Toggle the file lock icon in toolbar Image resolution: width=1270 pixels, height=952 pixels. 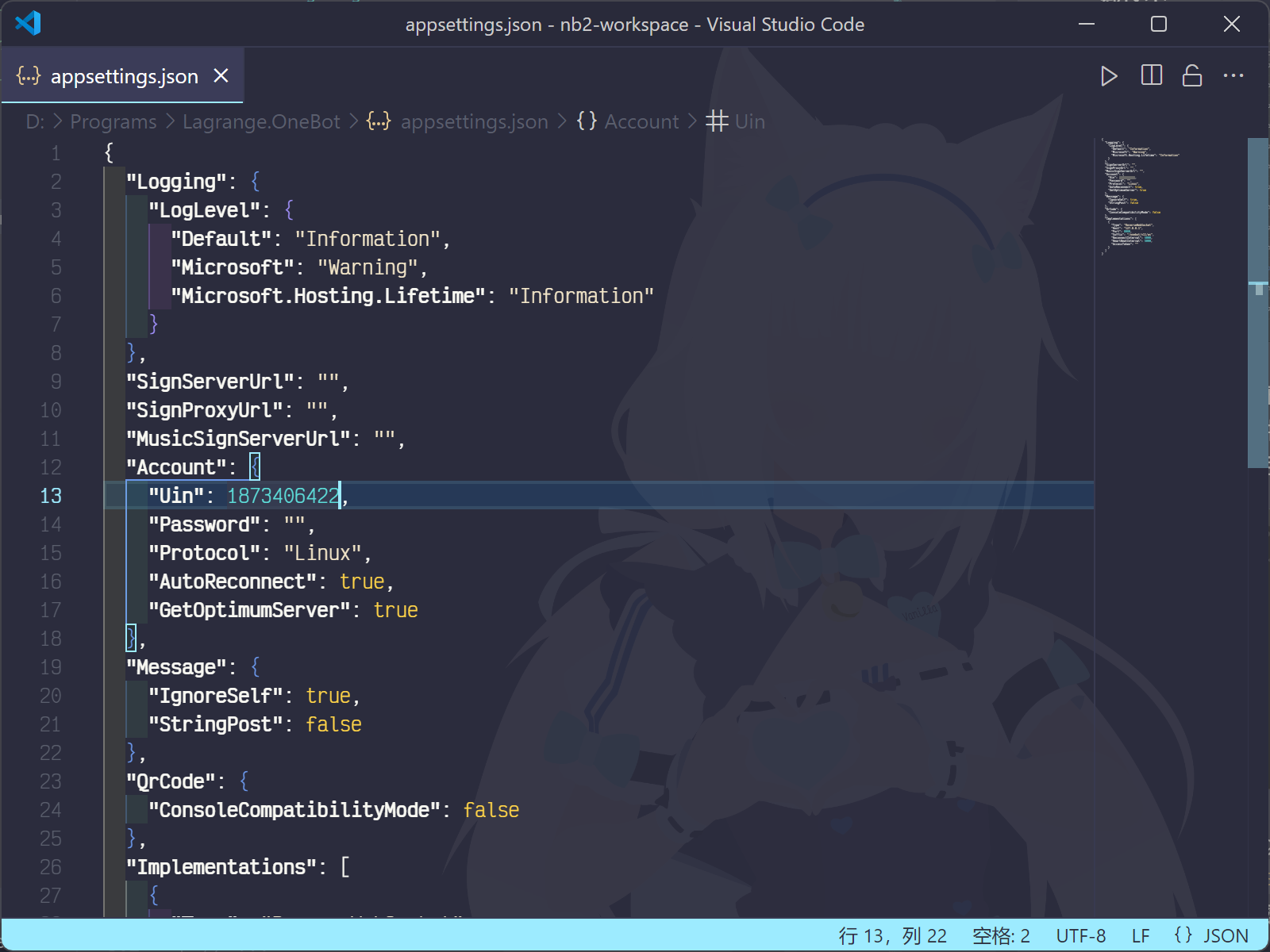[x=1192, y=76]
